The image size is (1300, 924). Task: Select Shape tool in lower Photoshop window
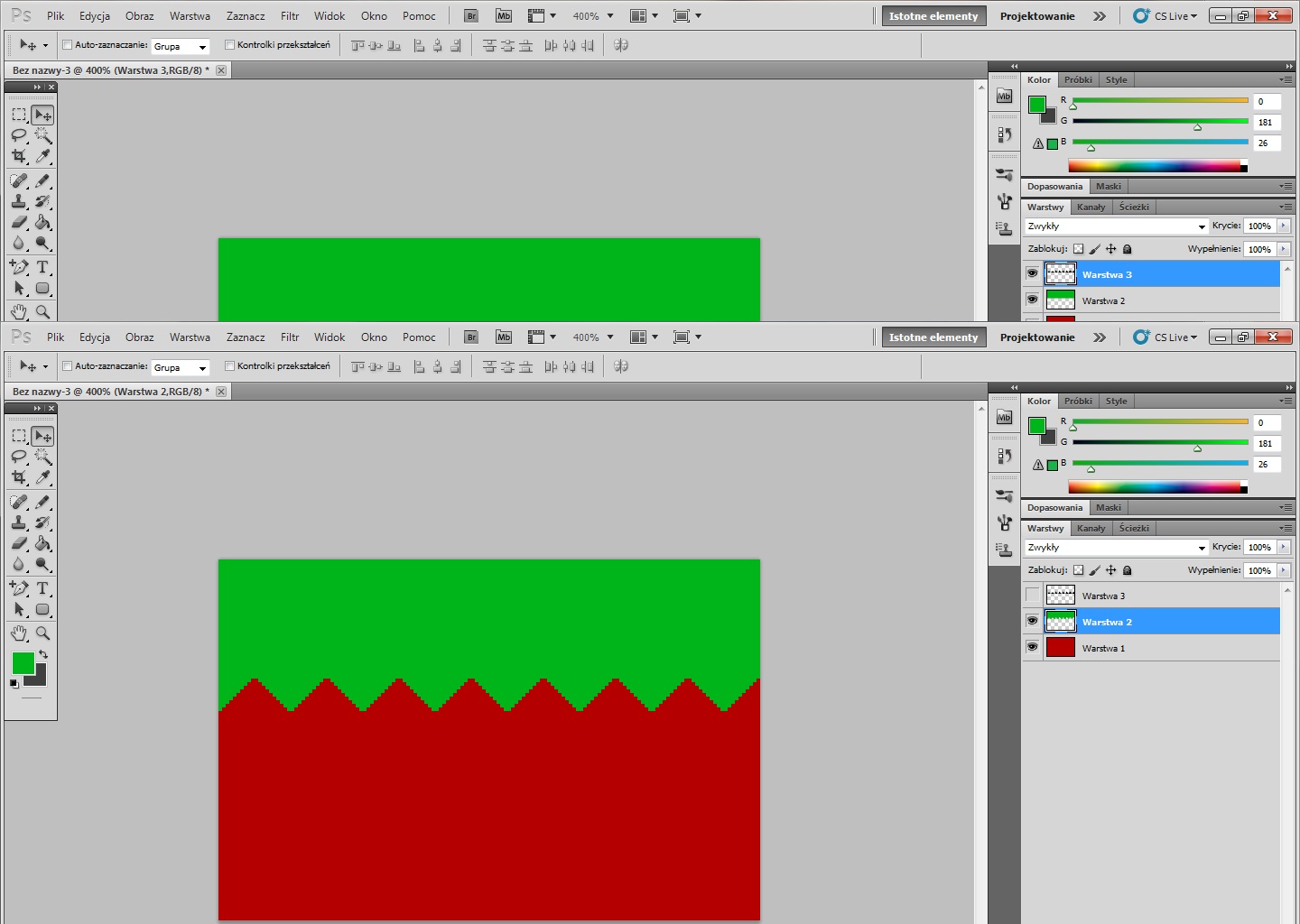tap(42, 609)
